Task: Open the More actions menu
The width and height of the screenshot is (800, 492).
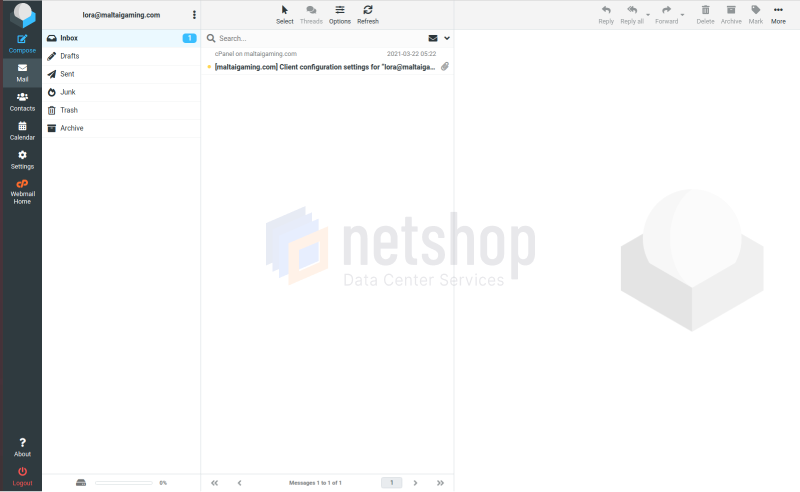Action: 778,15
